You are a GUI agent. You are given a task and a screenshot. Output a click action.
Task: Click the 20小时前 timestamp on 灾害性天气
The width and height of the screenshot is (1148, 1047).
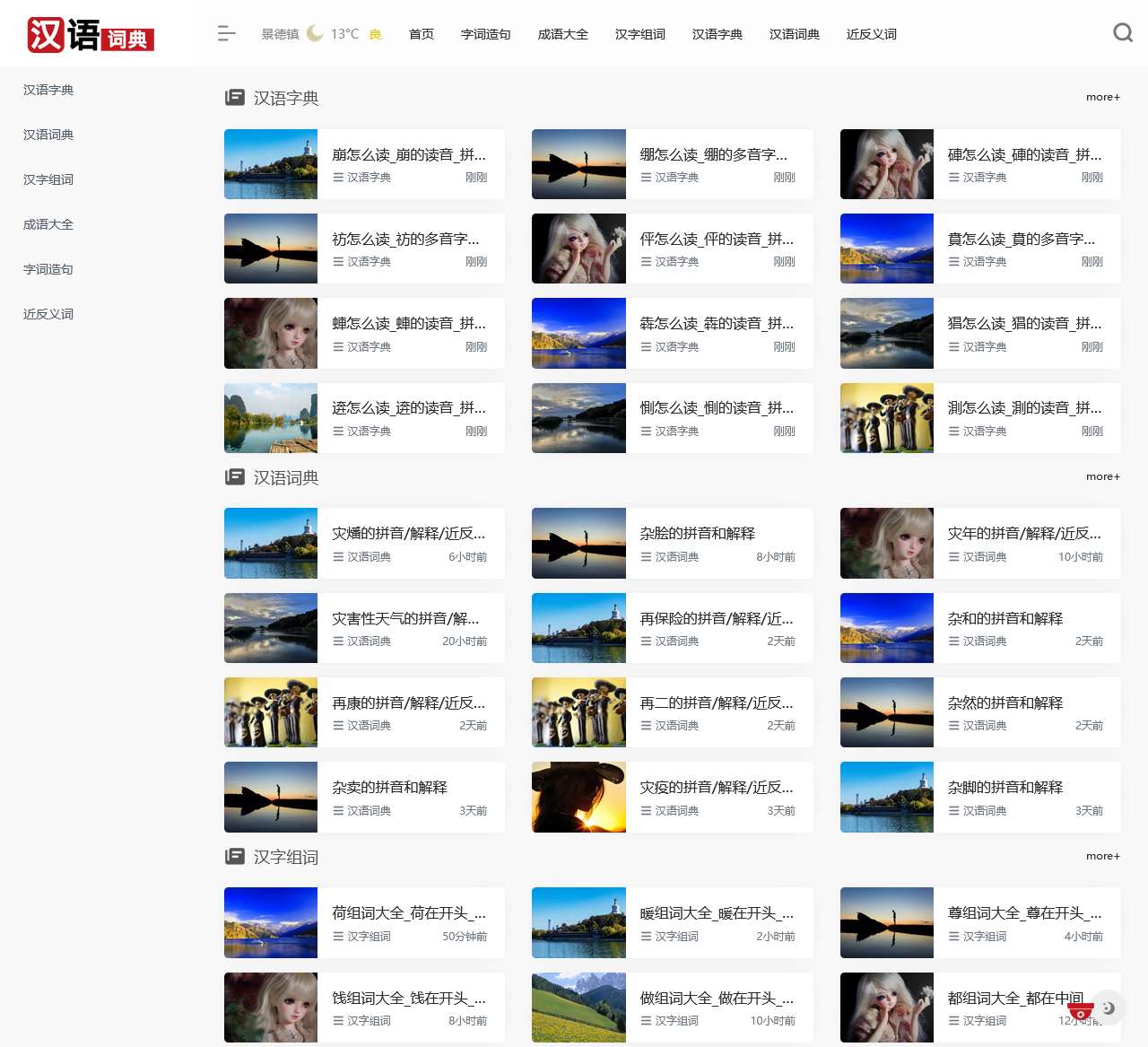pyautogui.click(x=465, y=641)
